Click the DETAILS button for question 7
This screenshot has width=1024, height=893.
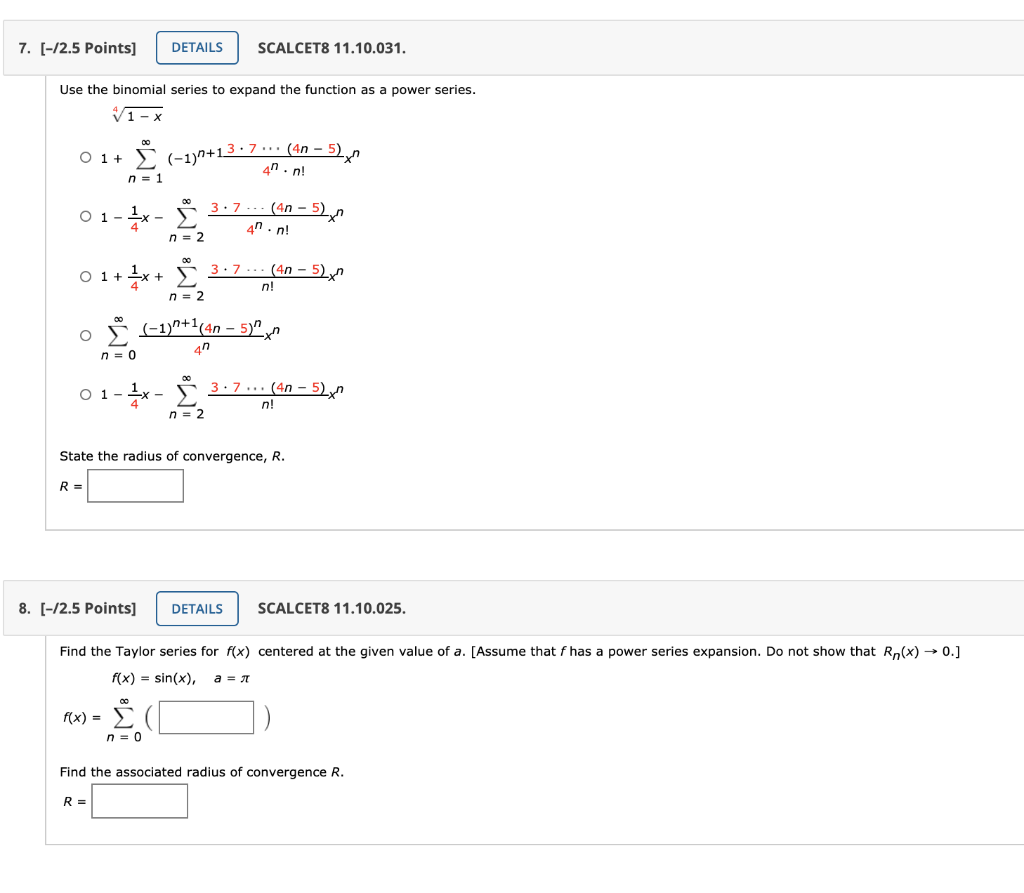click(x=196, y=47)
